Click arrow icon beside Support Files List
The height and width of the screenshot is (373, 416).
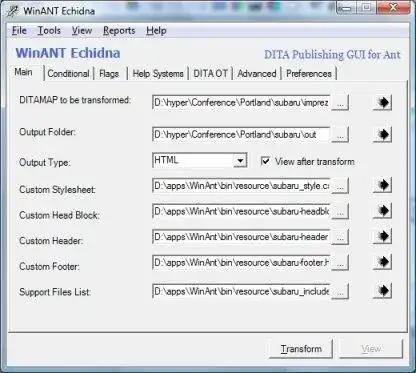(x=382, y=291)
